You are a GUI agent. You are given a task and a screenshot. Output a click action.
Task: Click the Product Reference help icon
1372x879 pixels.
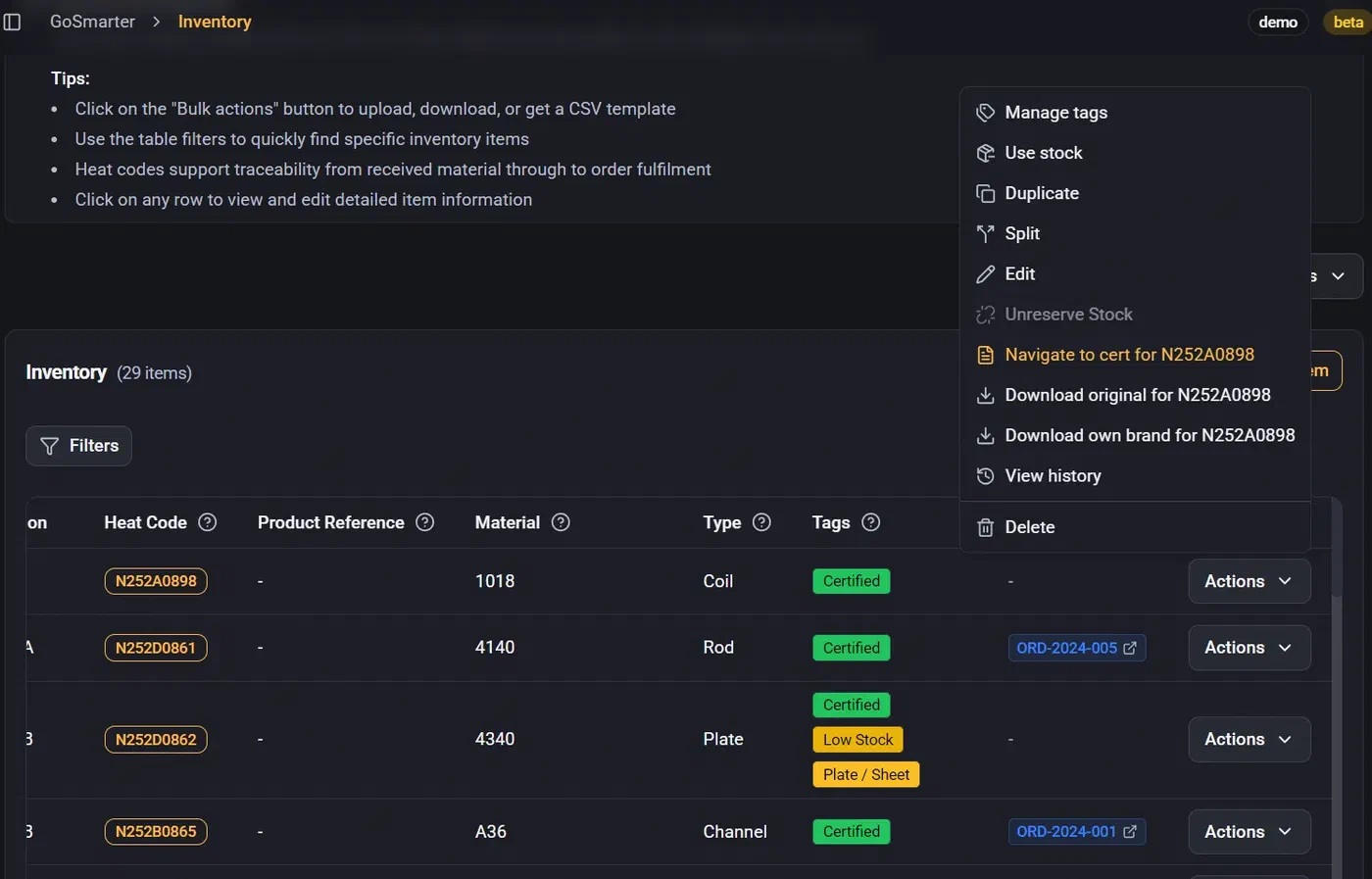coord(425,522)
